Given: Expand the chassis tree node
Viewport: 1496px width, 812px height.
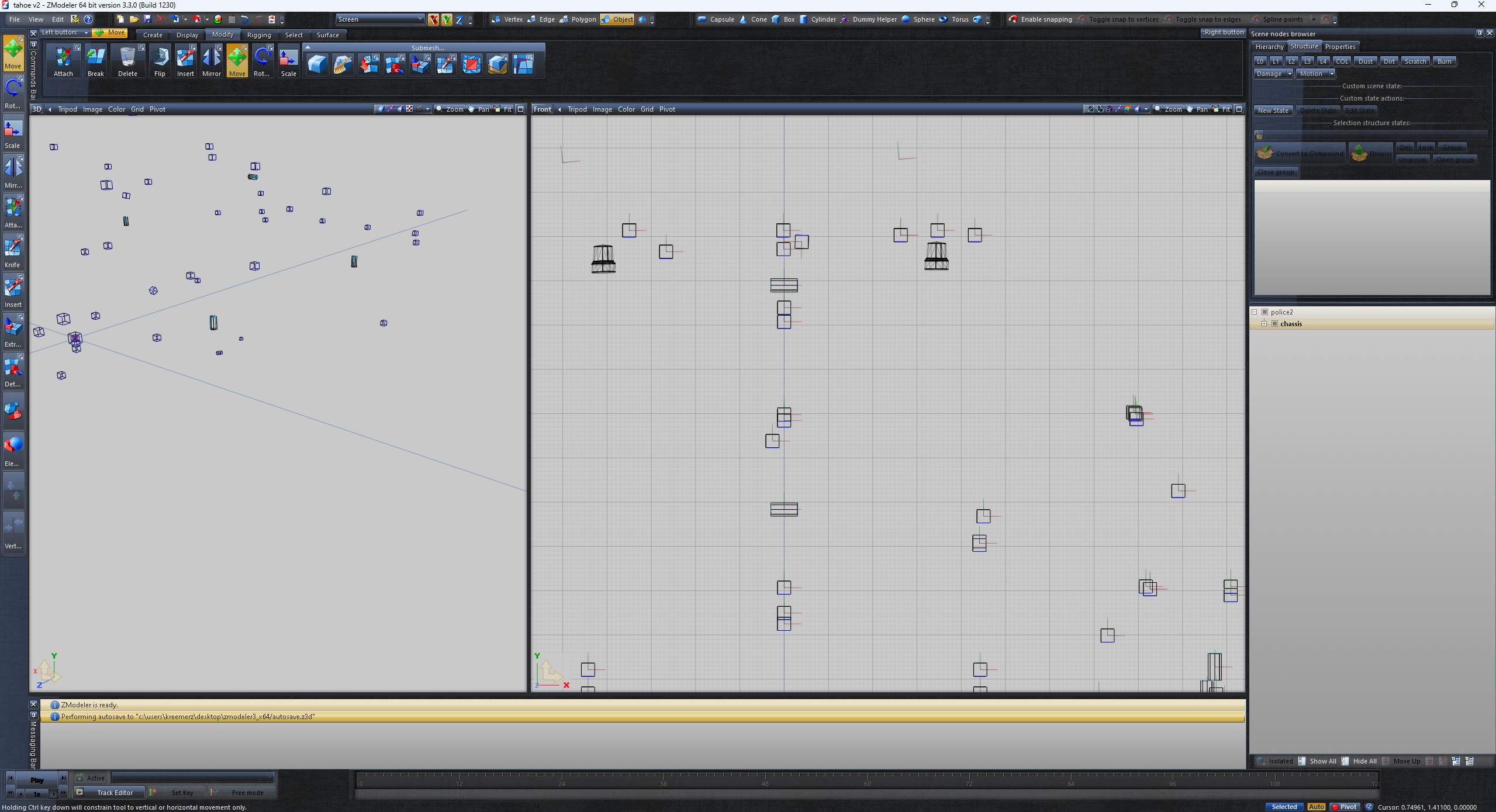Looking at the screenshot, I should tap(1264, 324).
